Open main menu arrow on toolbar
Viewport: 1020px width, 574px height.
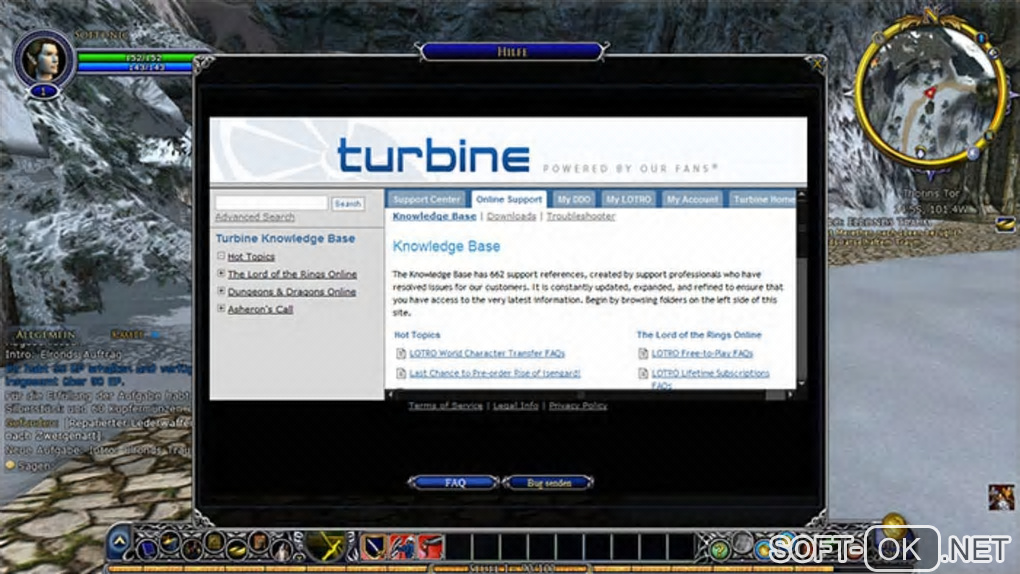click(x=120, y=541)
